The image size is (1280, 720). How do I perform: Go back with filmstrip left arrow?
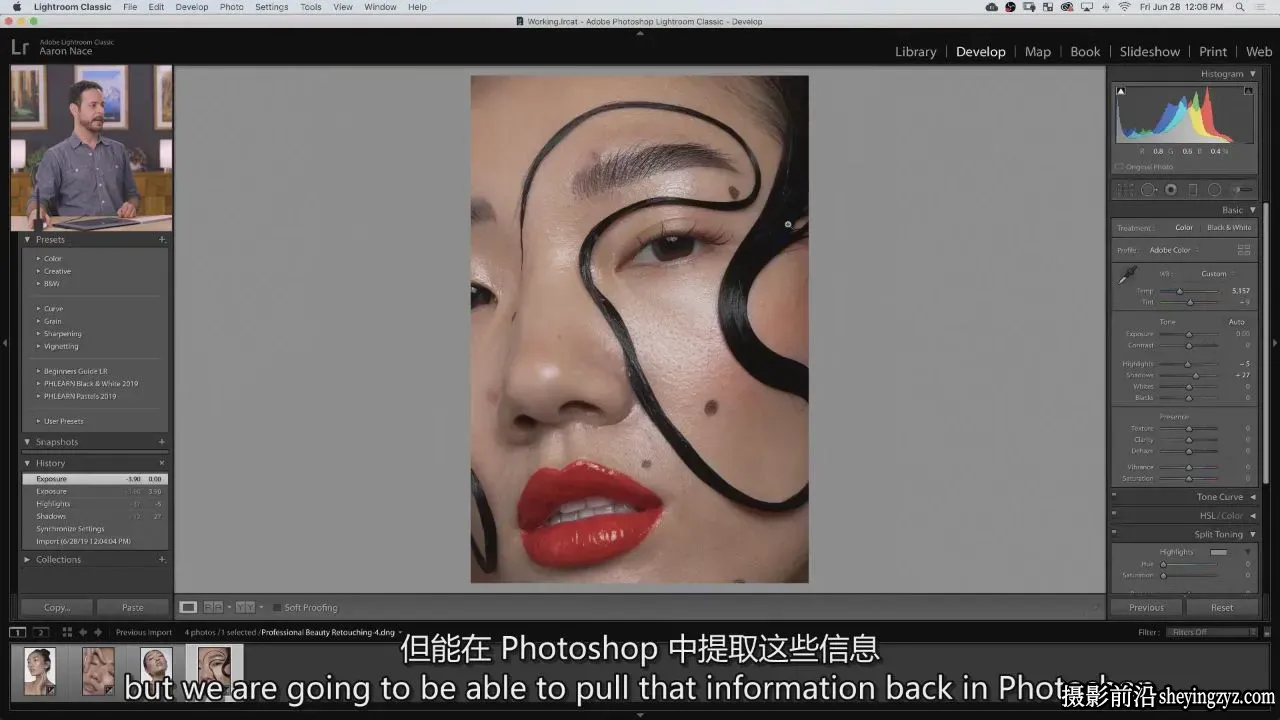[83, 632]
